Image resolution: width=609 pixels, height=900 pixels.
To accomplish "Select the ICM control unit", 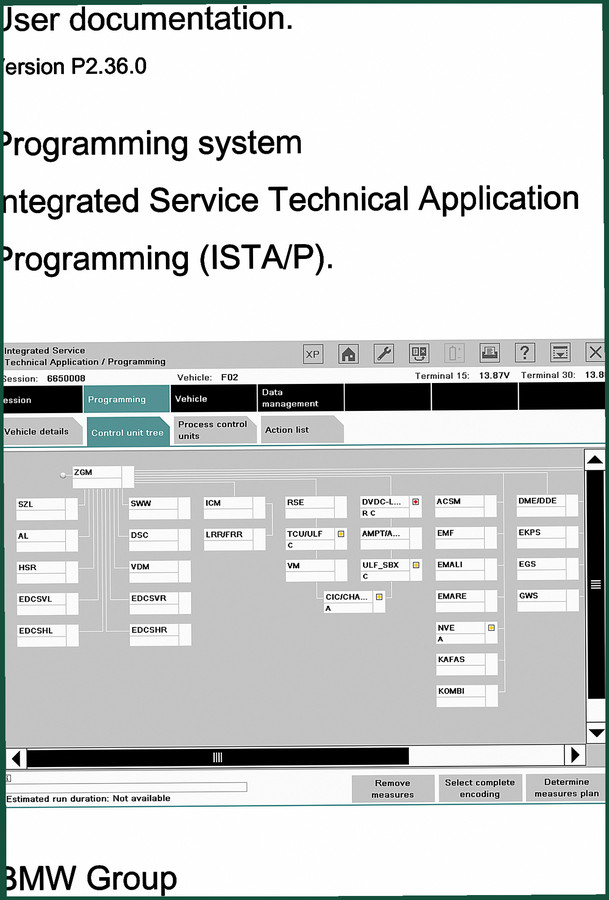I will coord(234,508).
